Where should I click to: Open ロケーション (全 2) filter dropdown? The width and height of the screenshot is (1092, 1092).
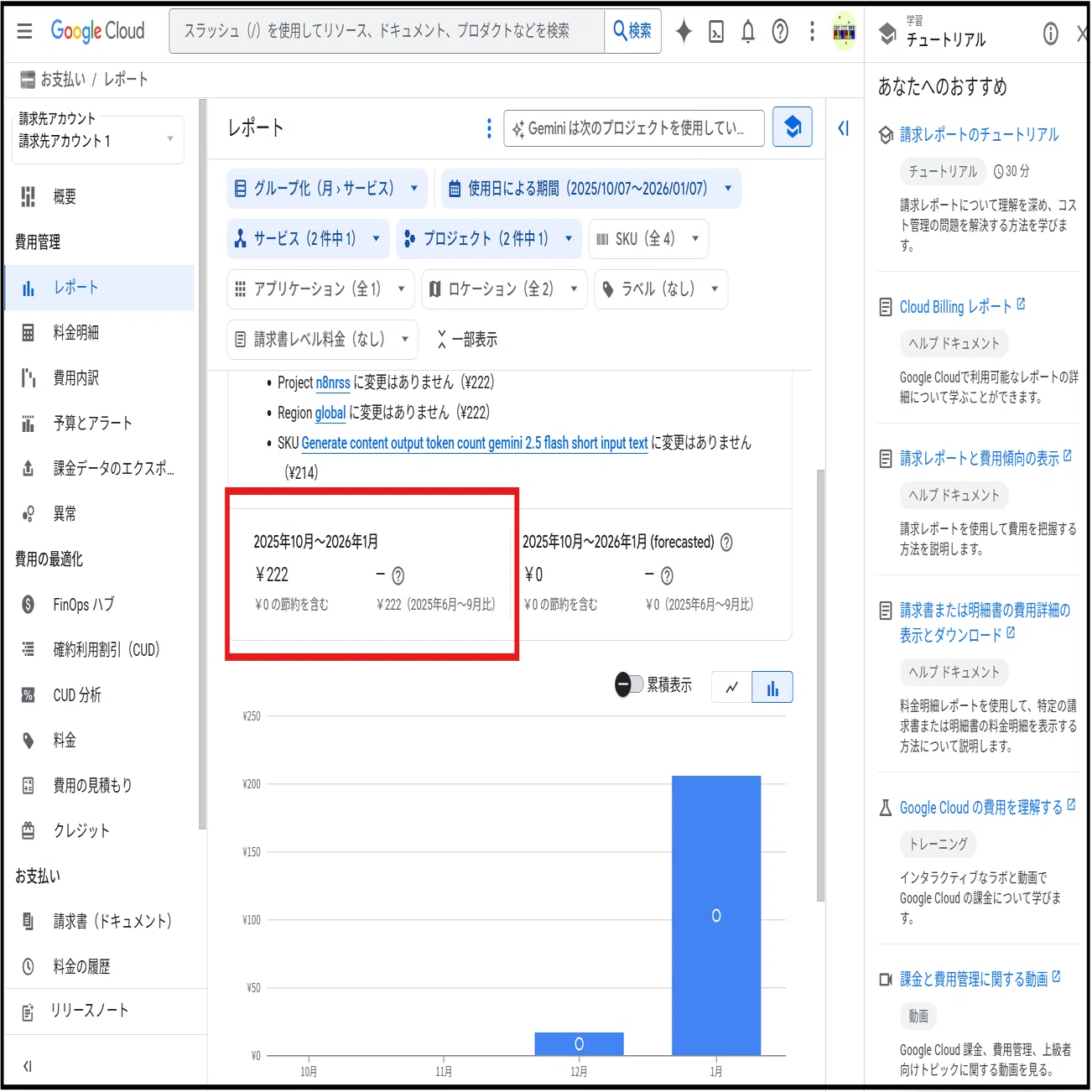[504, 289]
